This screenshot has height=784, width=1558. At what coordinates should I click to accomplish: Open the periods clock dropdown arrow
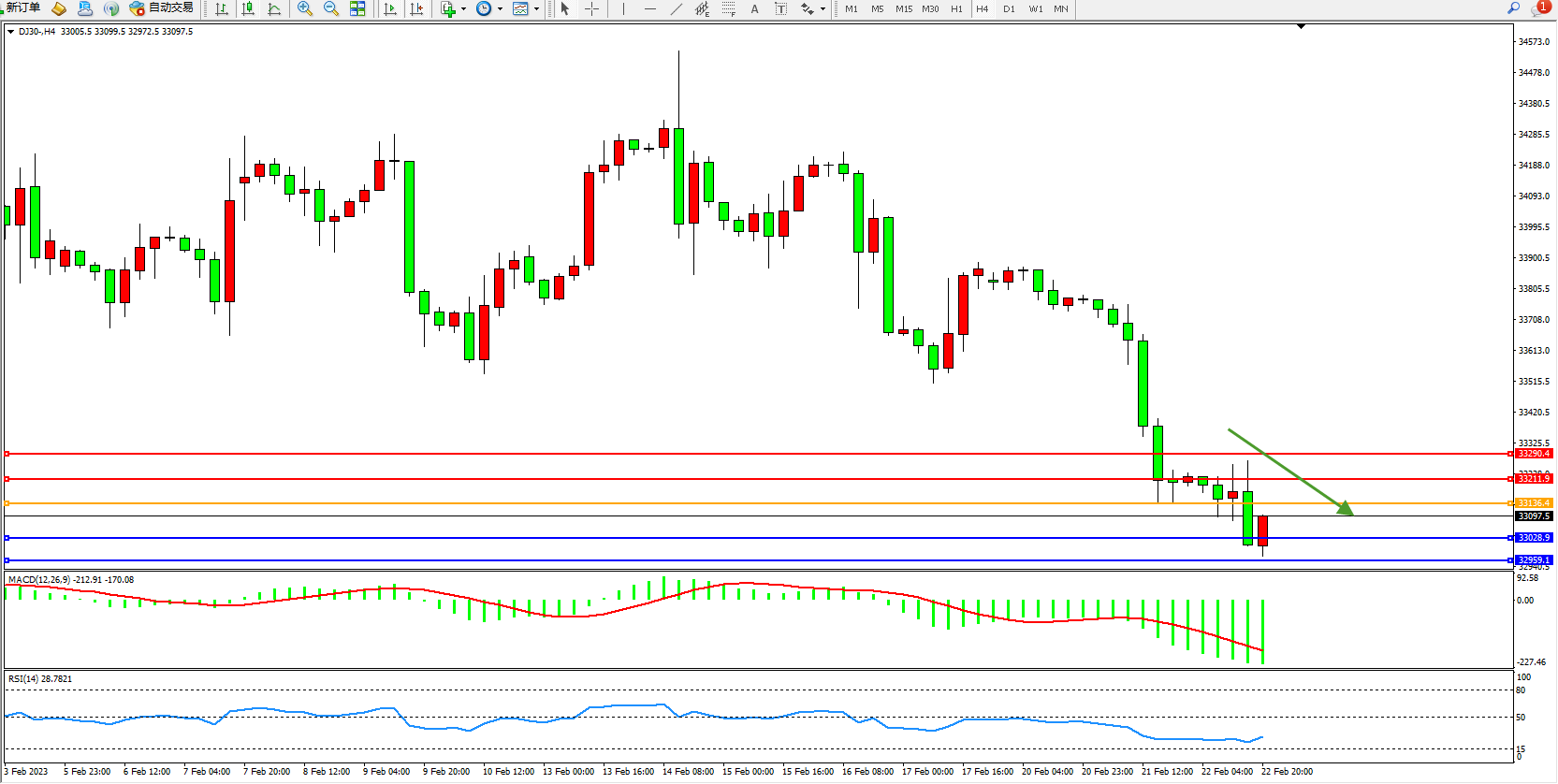coord(500,9)
